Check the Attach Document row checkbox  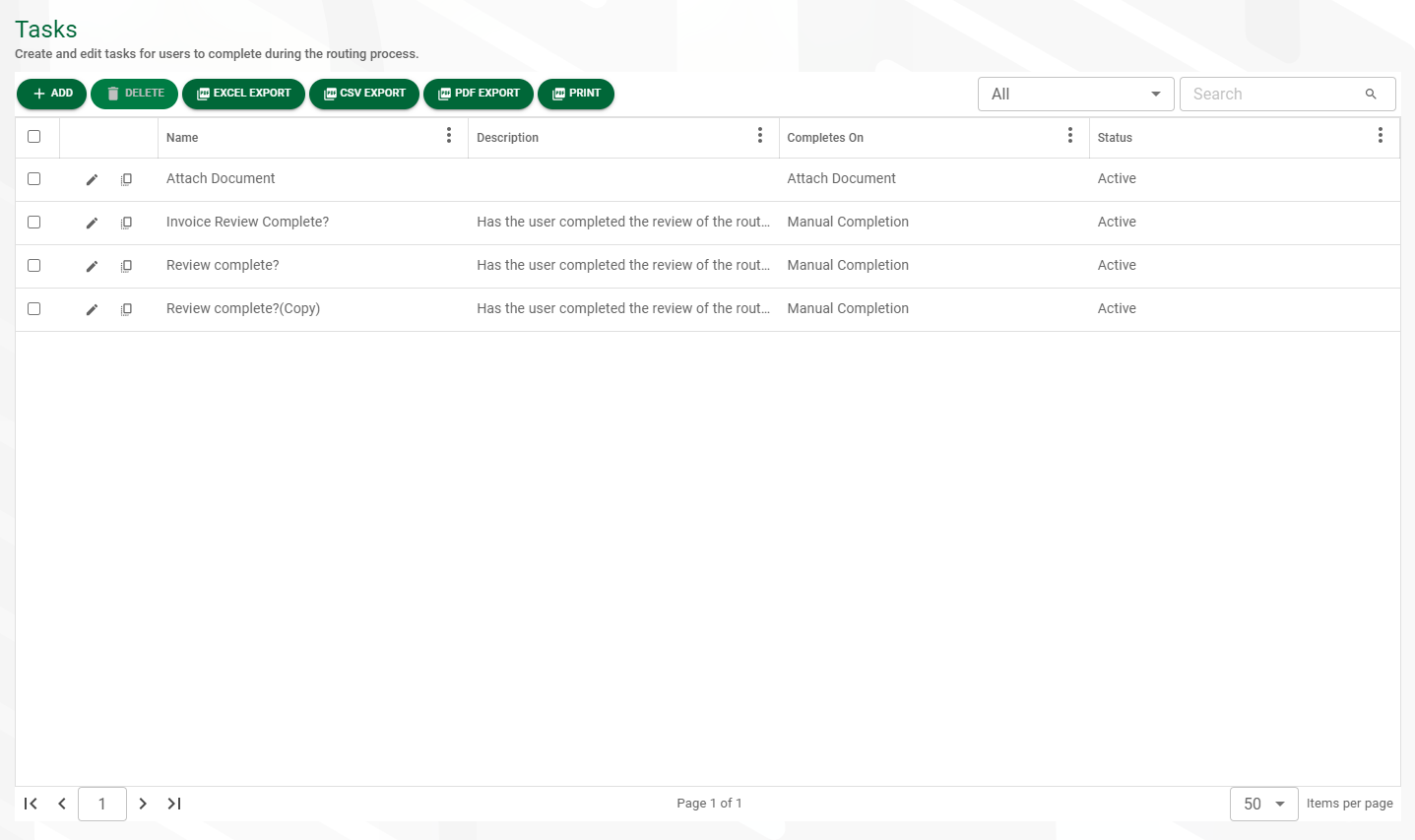34,178
